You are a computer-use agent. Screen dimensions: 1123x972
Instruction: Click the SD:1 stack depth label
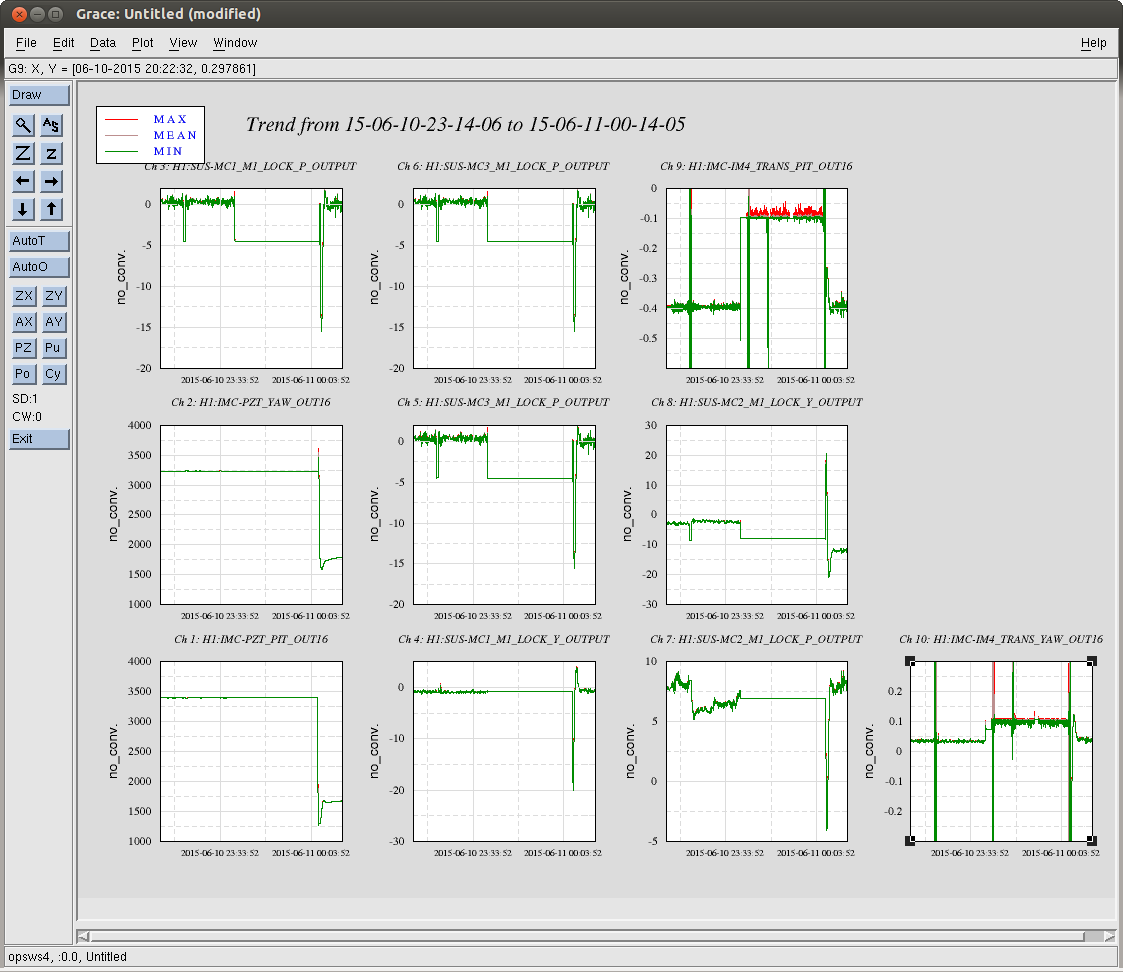coord(25,399)
